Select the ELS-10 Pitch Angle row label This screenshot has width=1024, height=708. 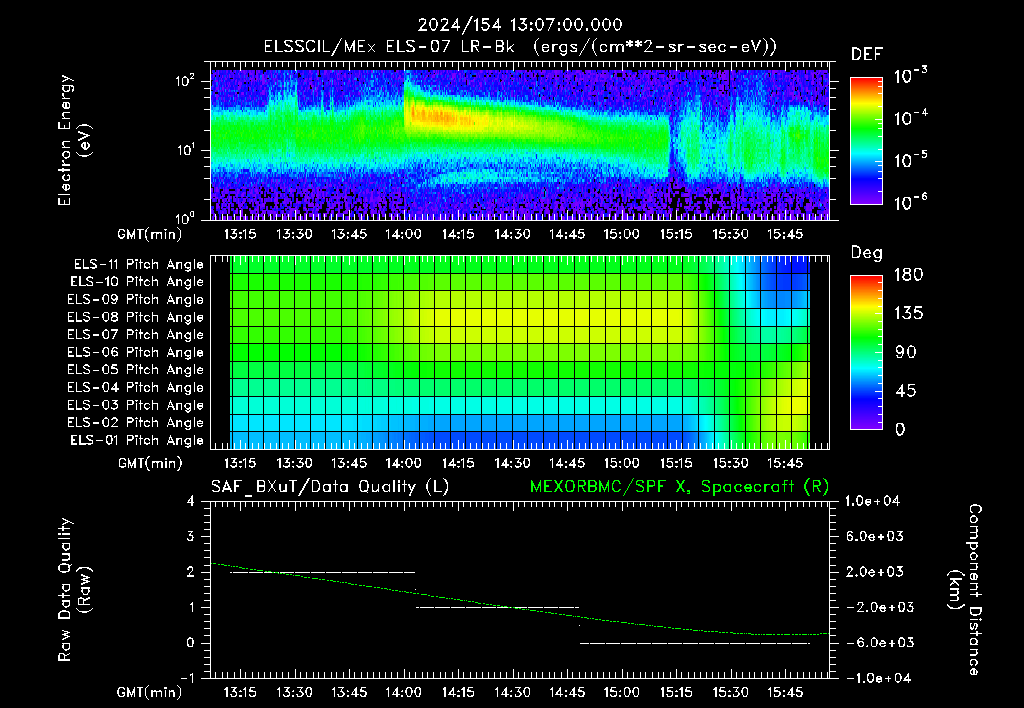coord(137,282)
